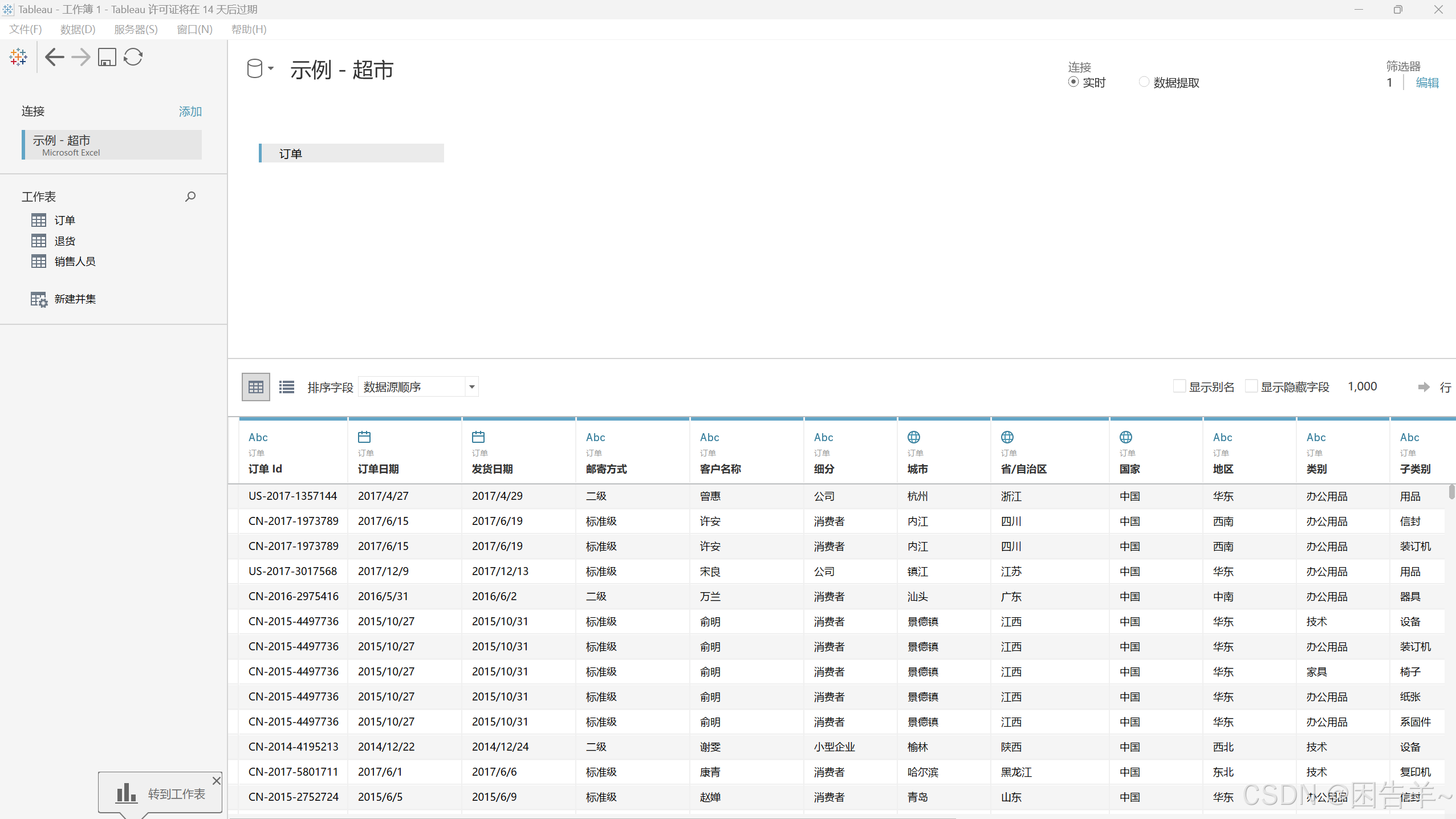
Task: Click globe type icon on 城市 column
Action: (914, 437)
